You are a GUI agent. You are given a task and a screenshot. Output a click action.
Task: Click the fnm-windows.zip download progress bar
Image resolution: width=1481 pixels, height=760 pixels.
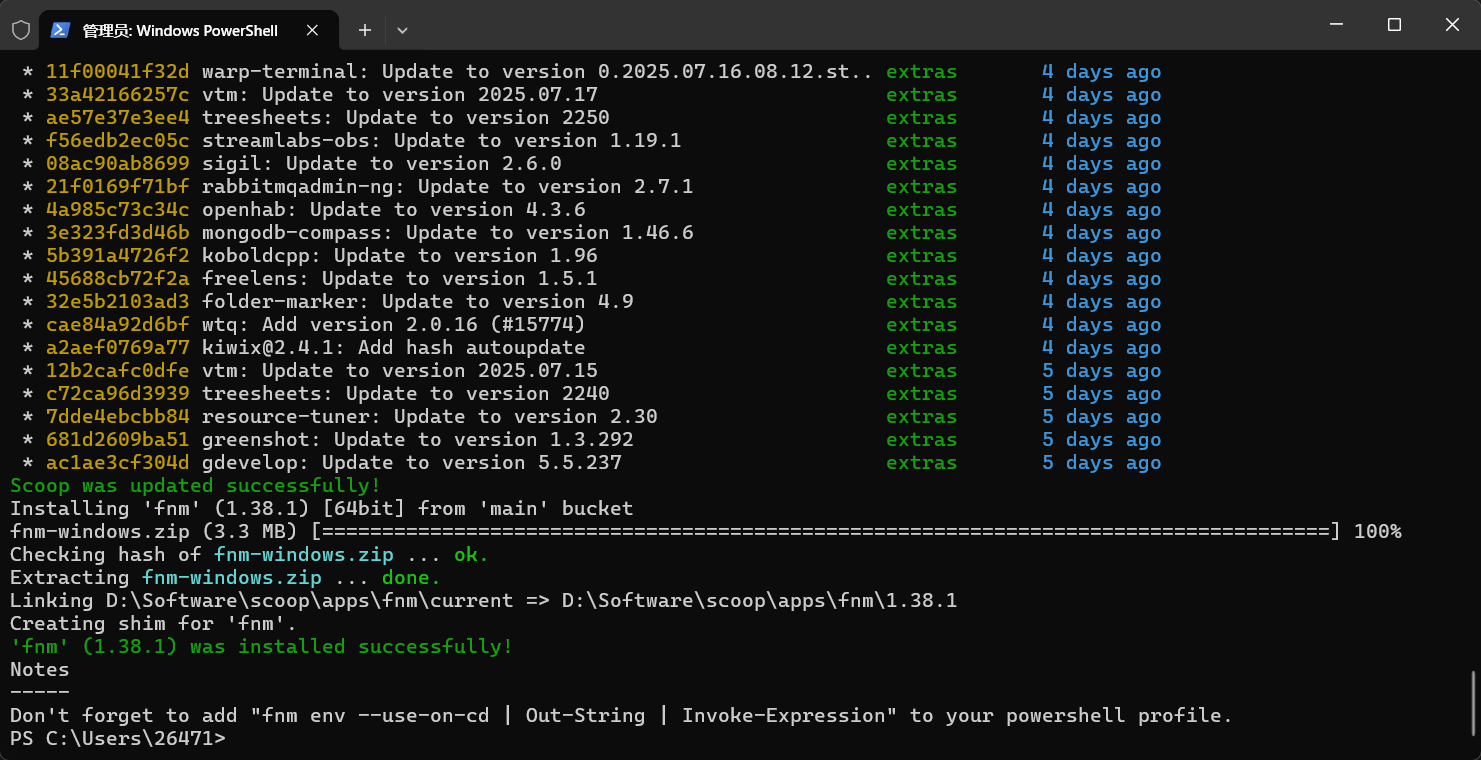point(825,532)
